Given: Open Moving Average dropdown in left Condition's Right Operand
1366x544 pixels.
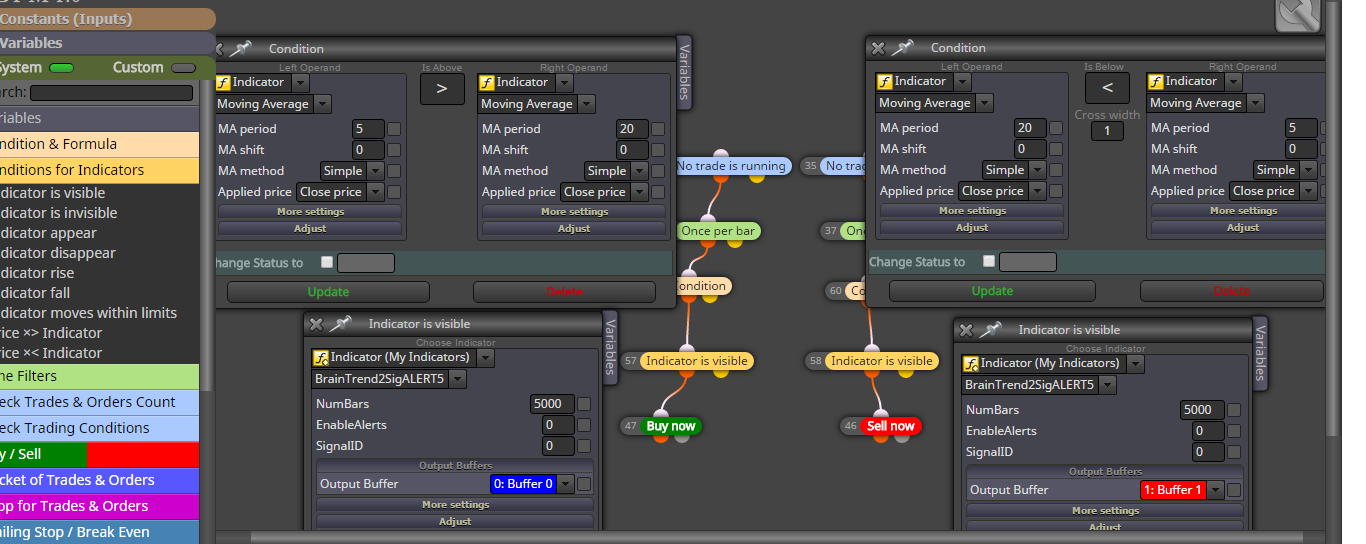Looking at the screenshot, I should pyautogui.click(x=586, y=104).
